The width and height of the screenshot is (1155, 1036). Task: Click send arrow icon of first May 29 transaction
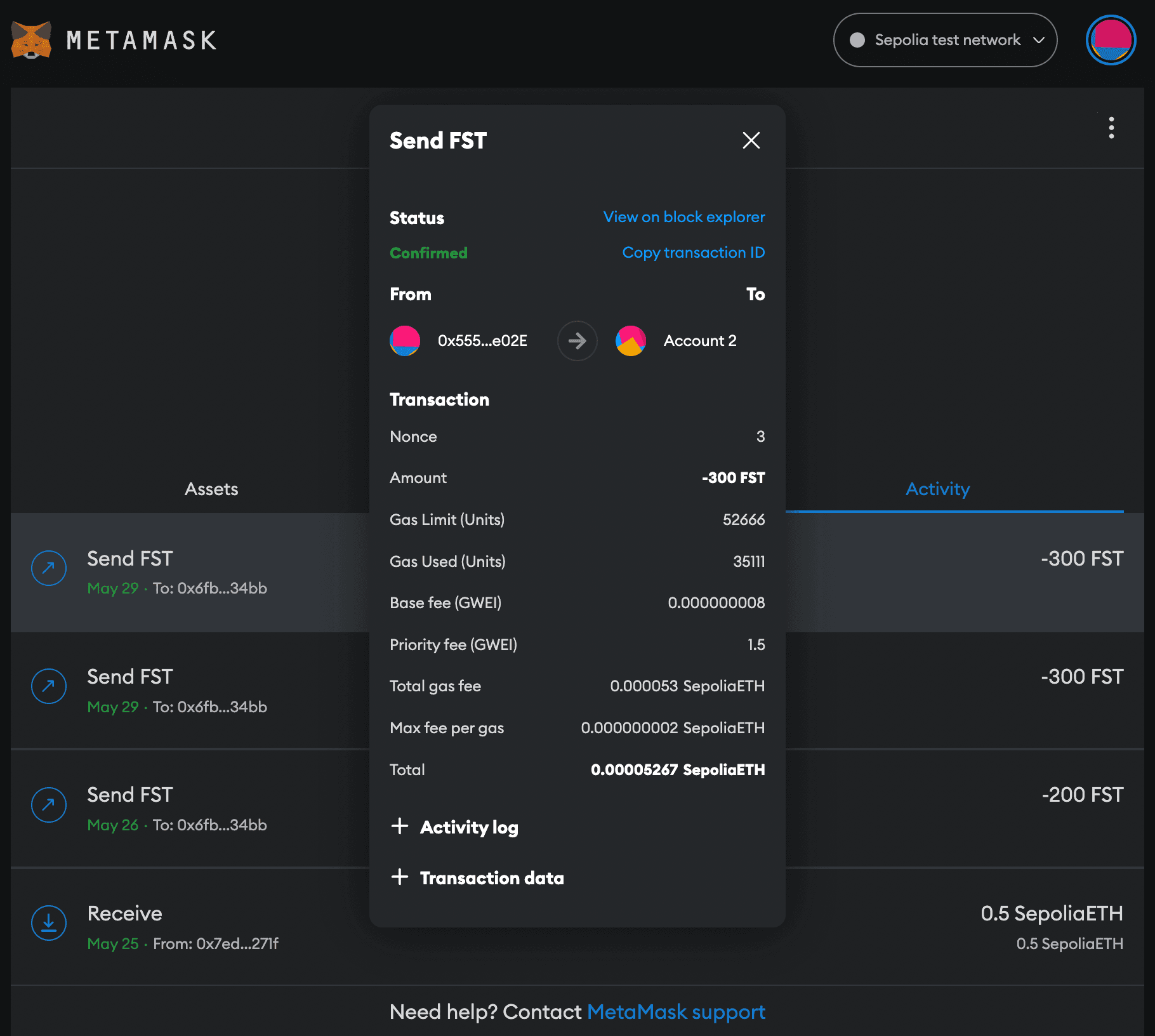49,568
